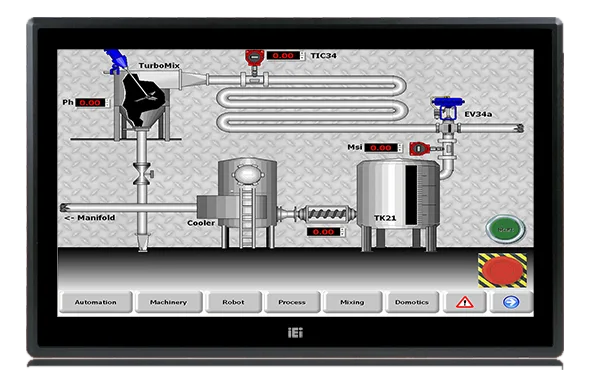Screen dimensions: 590x387
Task: Edit the Ph value field
Action: [x=90, y=103]
